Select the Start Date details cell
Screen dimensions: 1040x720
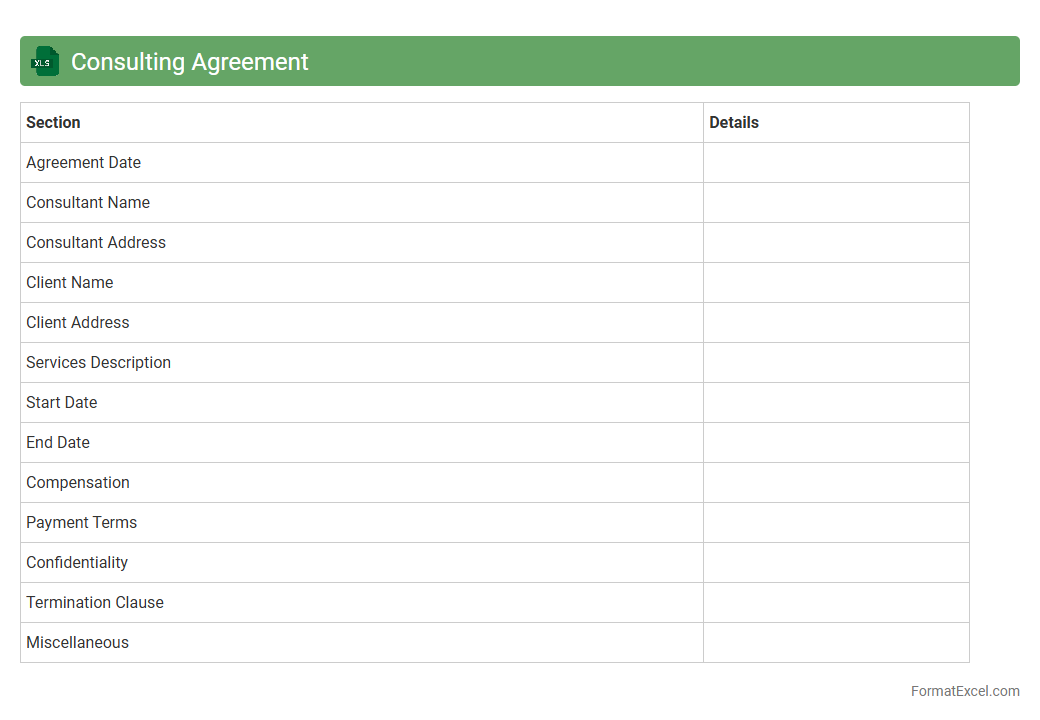(836, 402)
